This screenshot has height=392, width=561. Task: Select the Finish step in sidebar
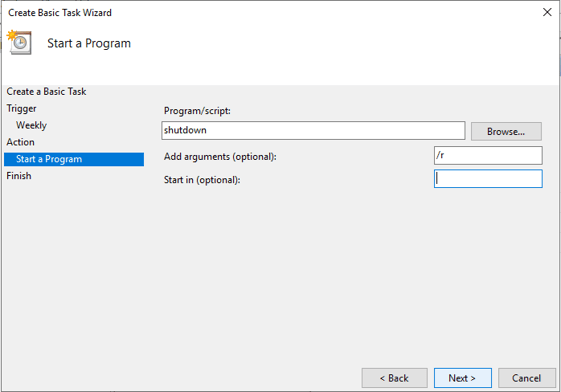tap(19, 176)
